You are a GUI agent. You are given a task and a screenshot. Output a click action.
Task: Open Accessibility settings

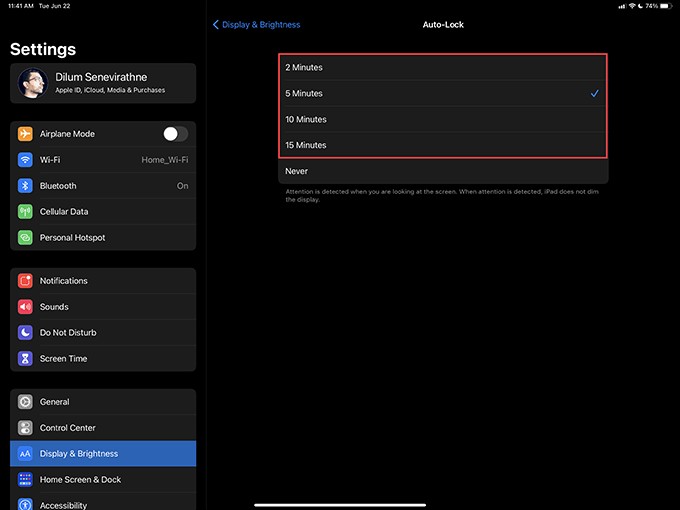click(x=103, y=502)
